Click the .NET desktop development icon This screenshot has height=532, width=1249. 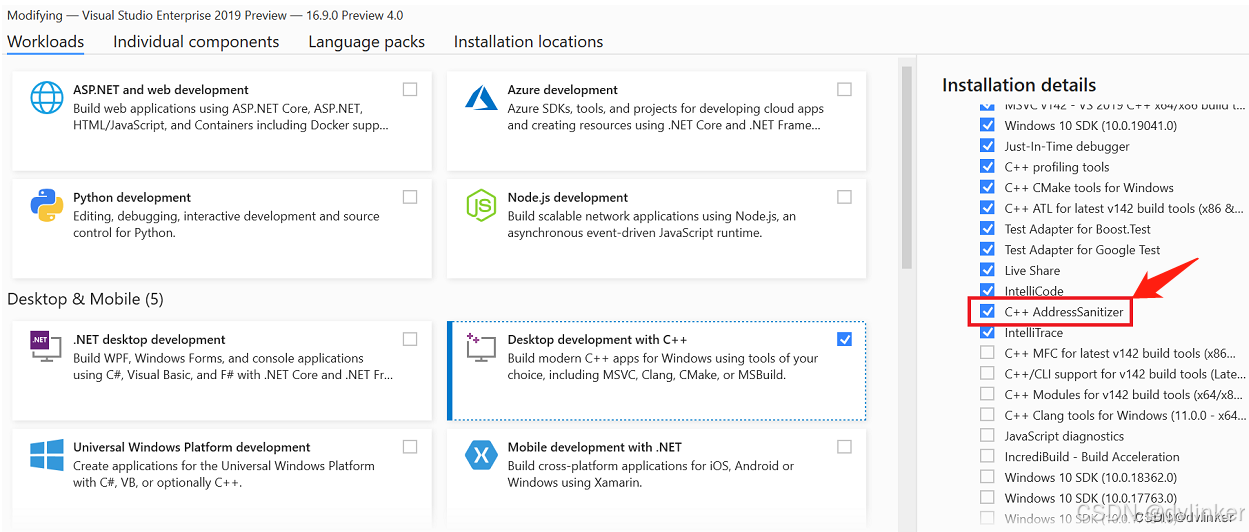click(47, 348)
